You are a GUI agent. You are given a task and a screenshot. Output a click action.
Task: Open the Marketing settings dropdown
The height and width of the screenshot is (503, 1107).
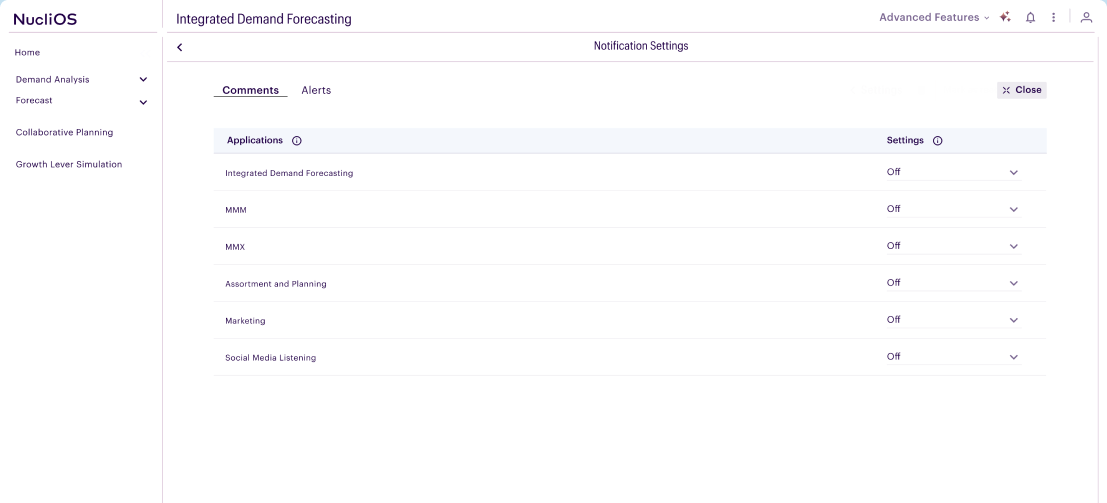coord(954,320)
